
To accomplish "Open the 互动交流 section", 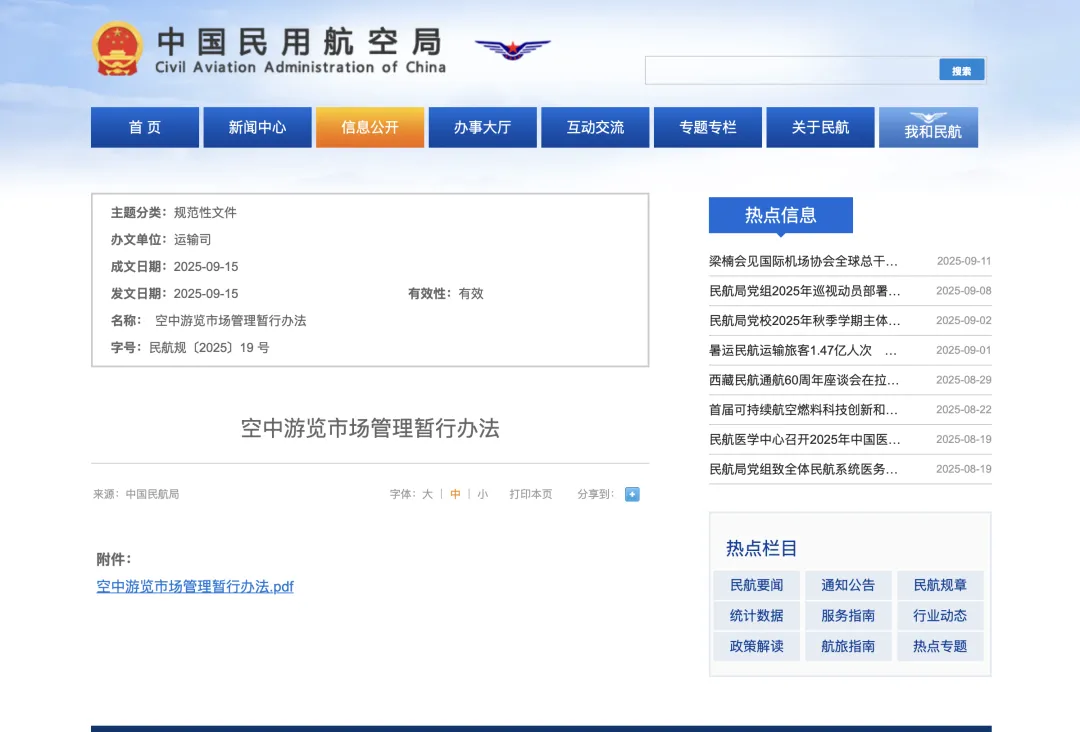I will [x=594, y=127].
